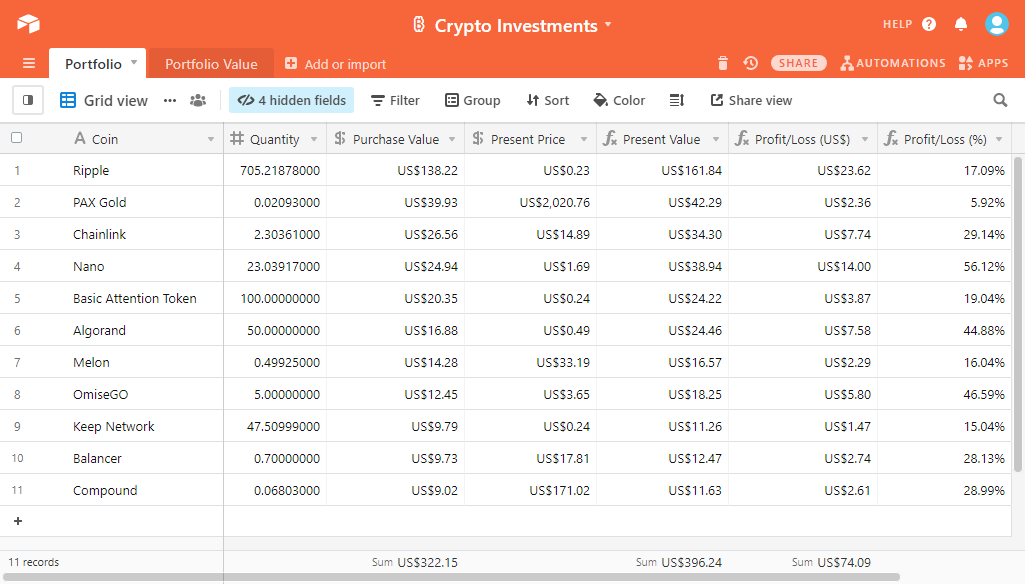Open the trash bin icon

723,63
